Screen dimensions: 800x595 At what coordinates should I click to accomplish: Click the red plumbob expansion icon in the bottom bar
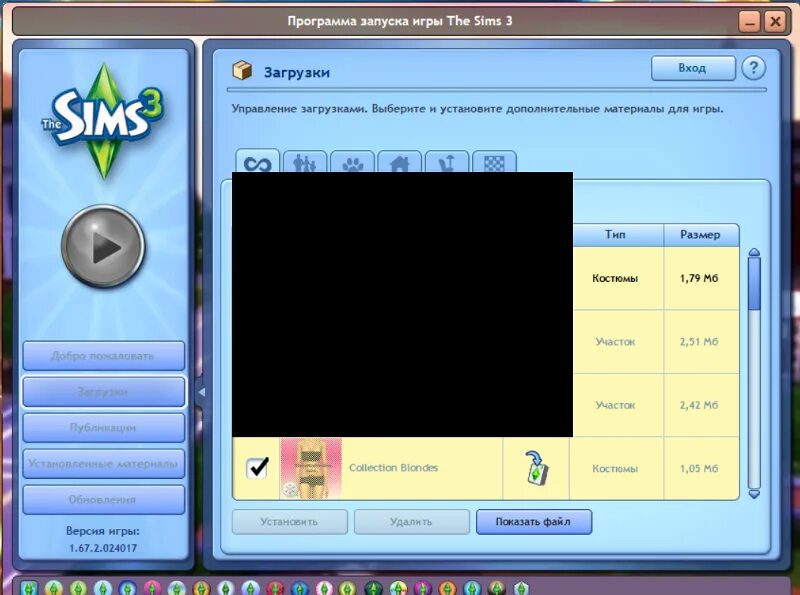(x=275, y=588)
